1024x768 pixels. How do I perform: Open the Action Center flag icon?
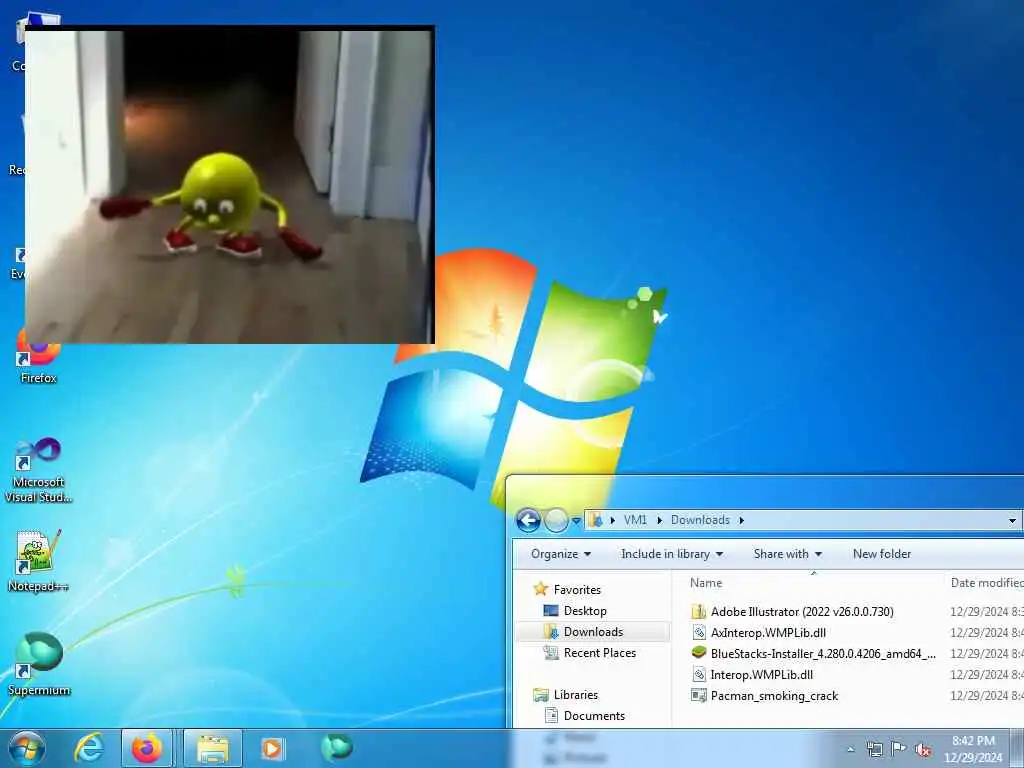[899, 748]
